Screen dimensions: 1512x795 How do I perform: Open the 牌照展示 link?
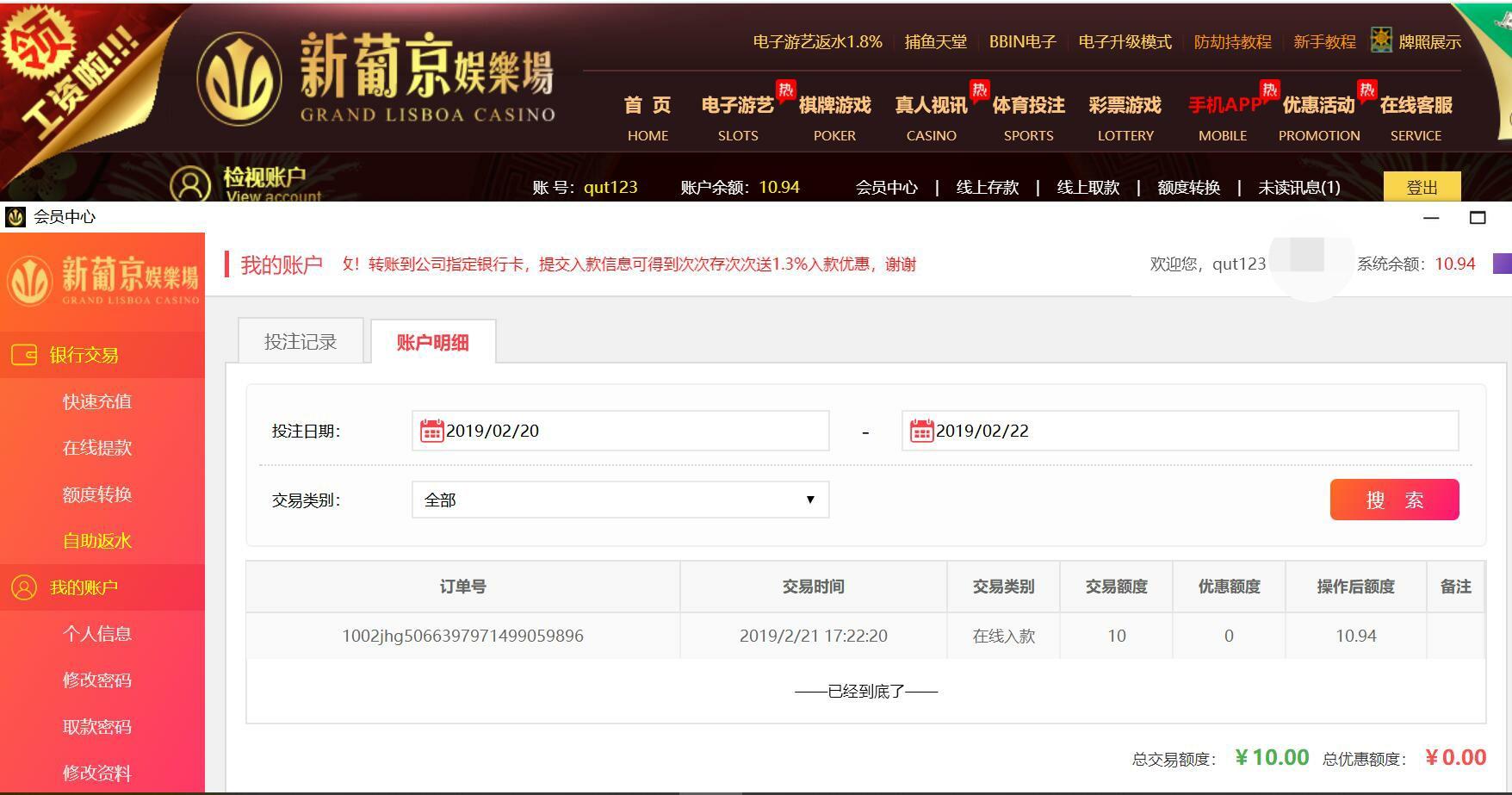[x=1429, y=41]
